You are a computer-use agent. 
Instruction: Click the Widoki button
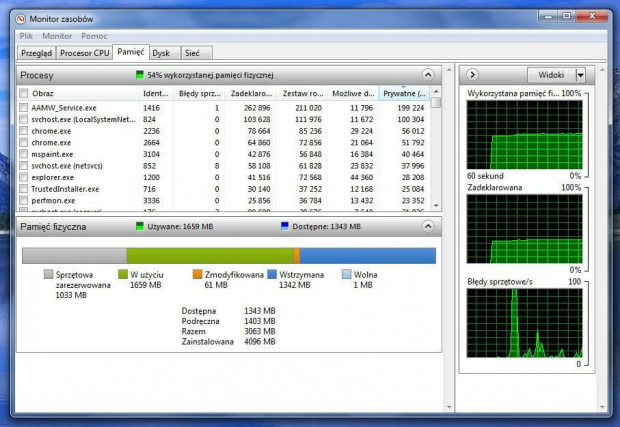pos(551,75)
